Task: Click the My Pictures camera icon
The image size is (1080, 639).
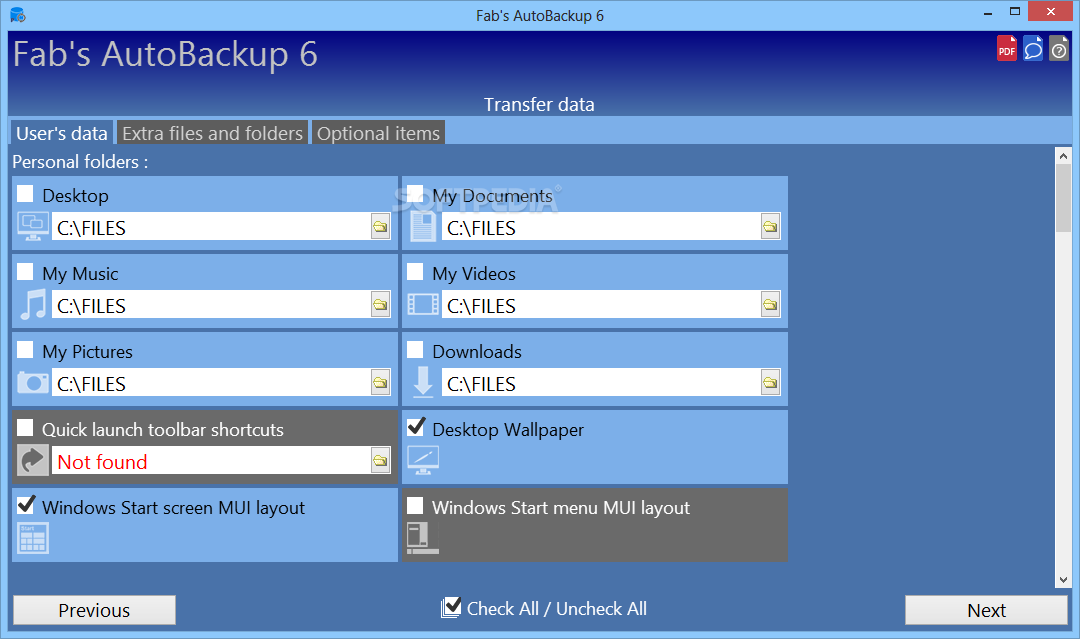Action: (x=32, y=382)
